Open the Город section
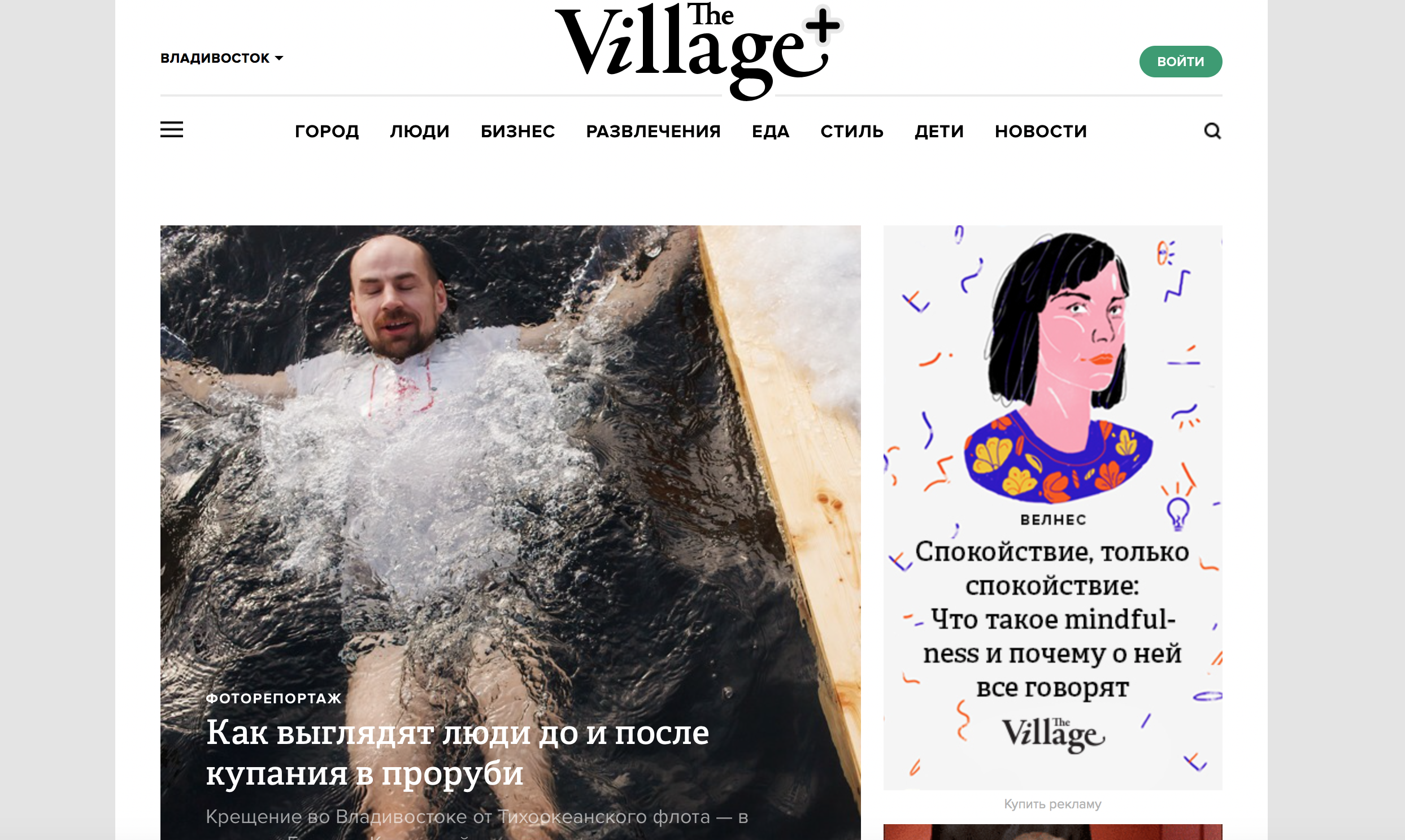1405x840 pixels. tap(327, 131)
